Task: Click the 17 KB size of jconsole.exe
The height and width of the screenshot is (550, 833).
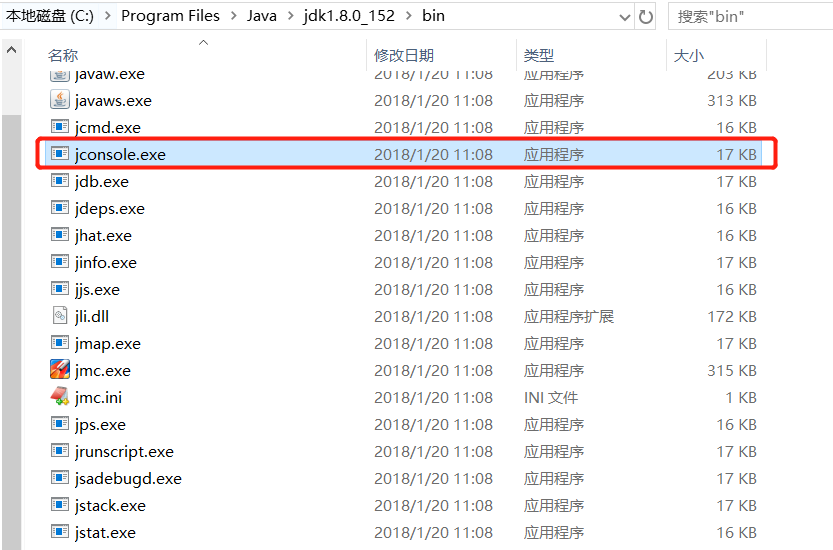Action: point(736,155)
